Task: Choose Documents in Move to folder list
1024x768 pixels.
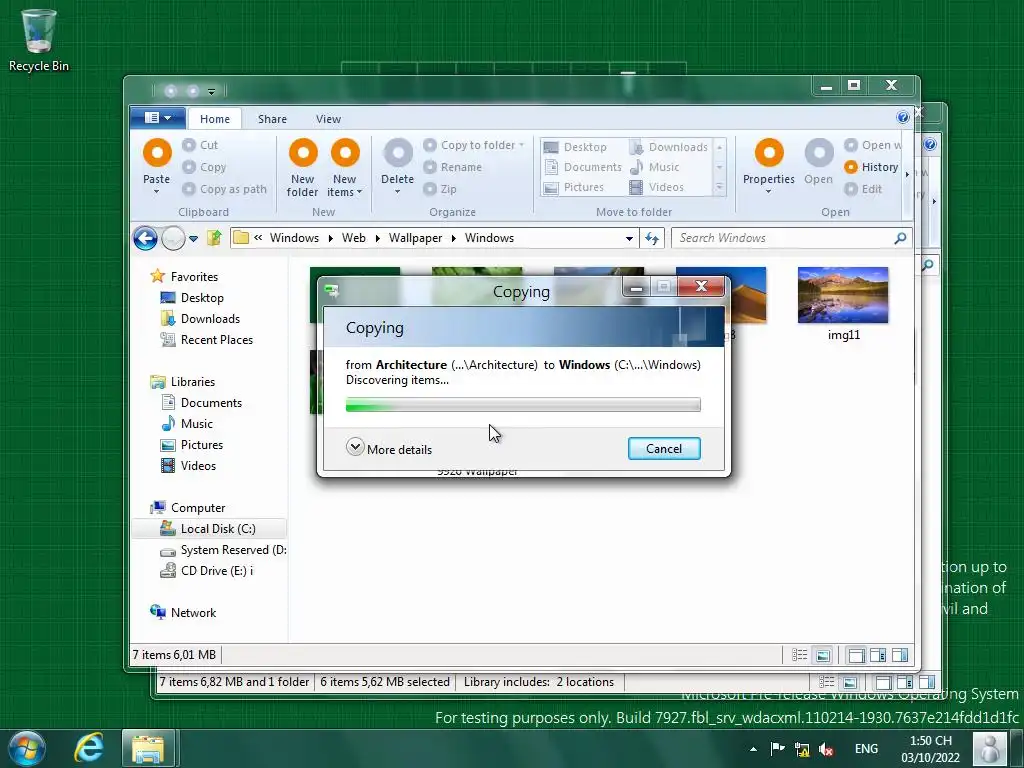Action: (x=583, y=167)
